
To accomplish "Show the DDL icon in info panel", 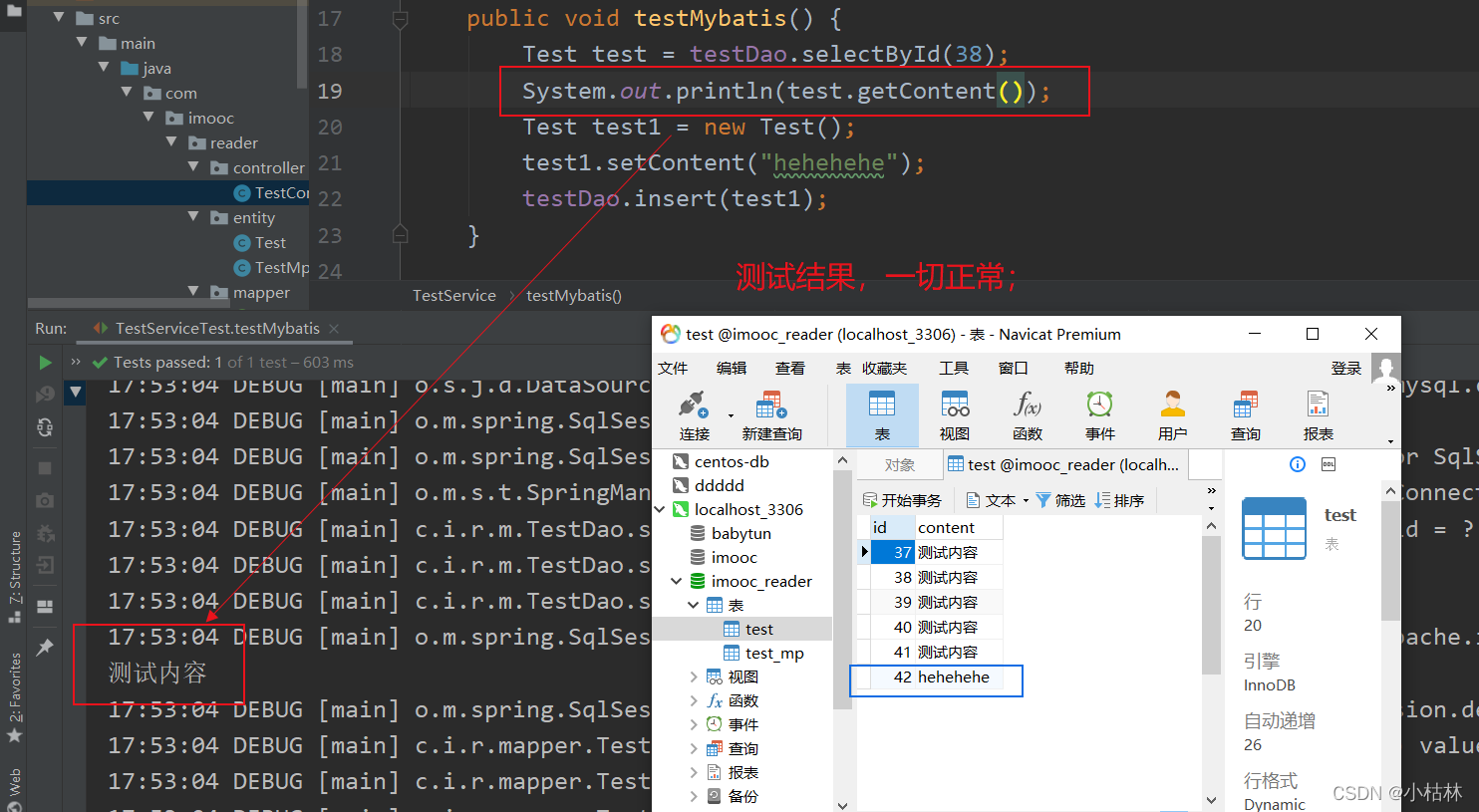I will (1329, 464).
